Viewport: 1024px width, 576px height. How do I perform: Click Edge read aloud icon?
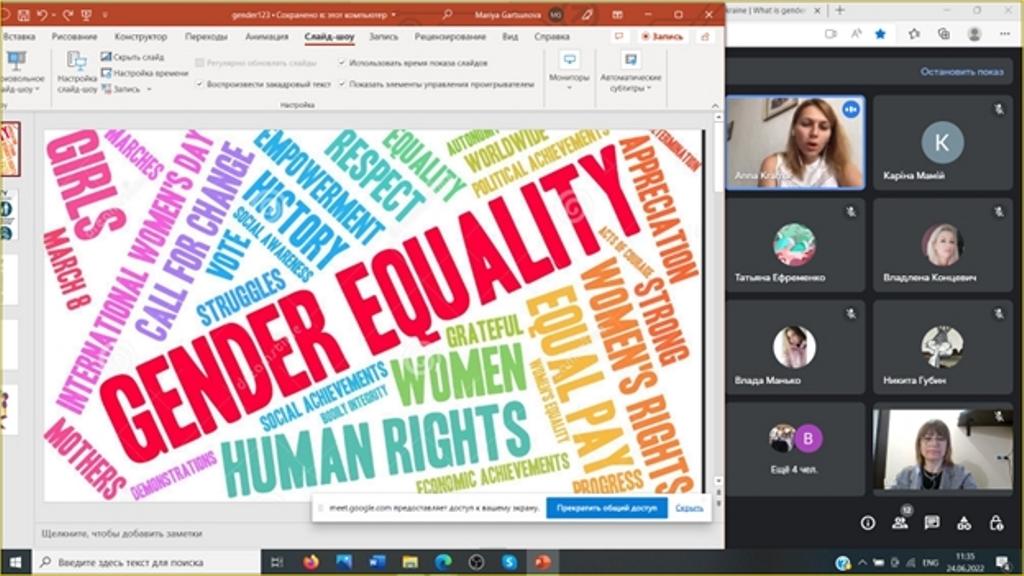(856, 34)
